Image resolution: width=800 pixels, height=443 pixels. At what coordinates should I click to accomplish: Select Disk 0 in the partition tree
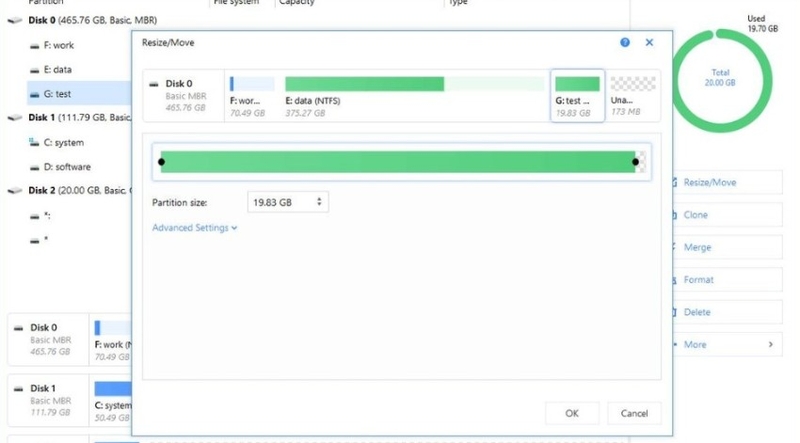click(92, 20)
